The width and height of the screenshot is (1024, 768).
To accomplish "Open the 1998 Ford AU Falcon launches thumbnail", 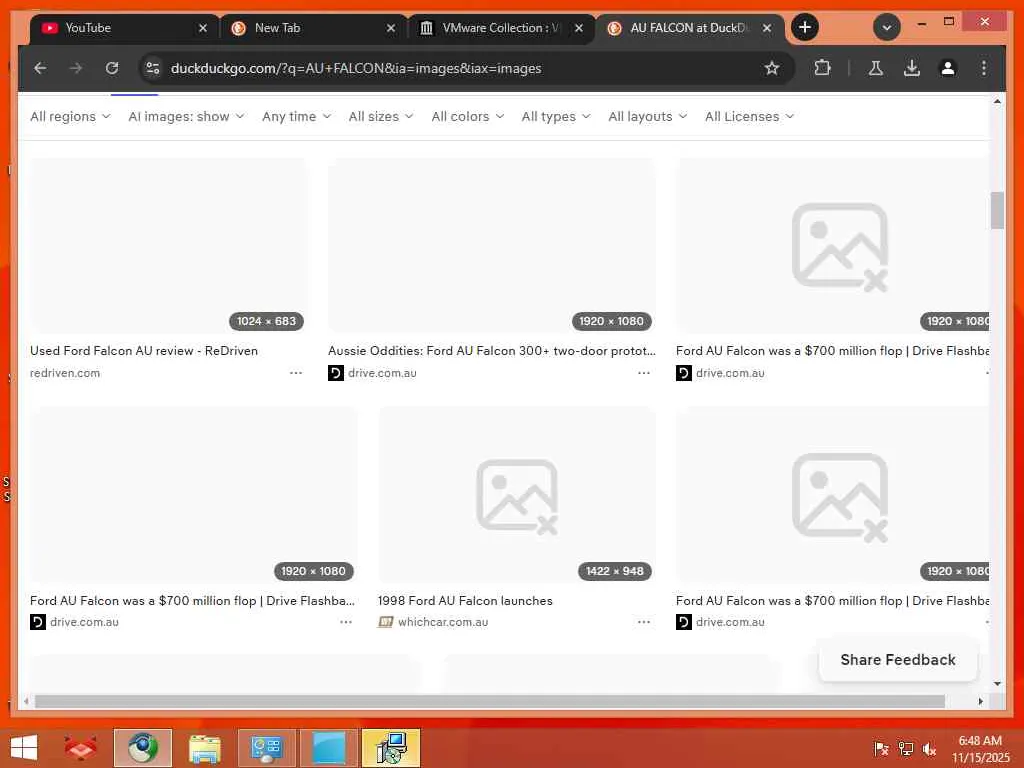I will click(517, 495).
